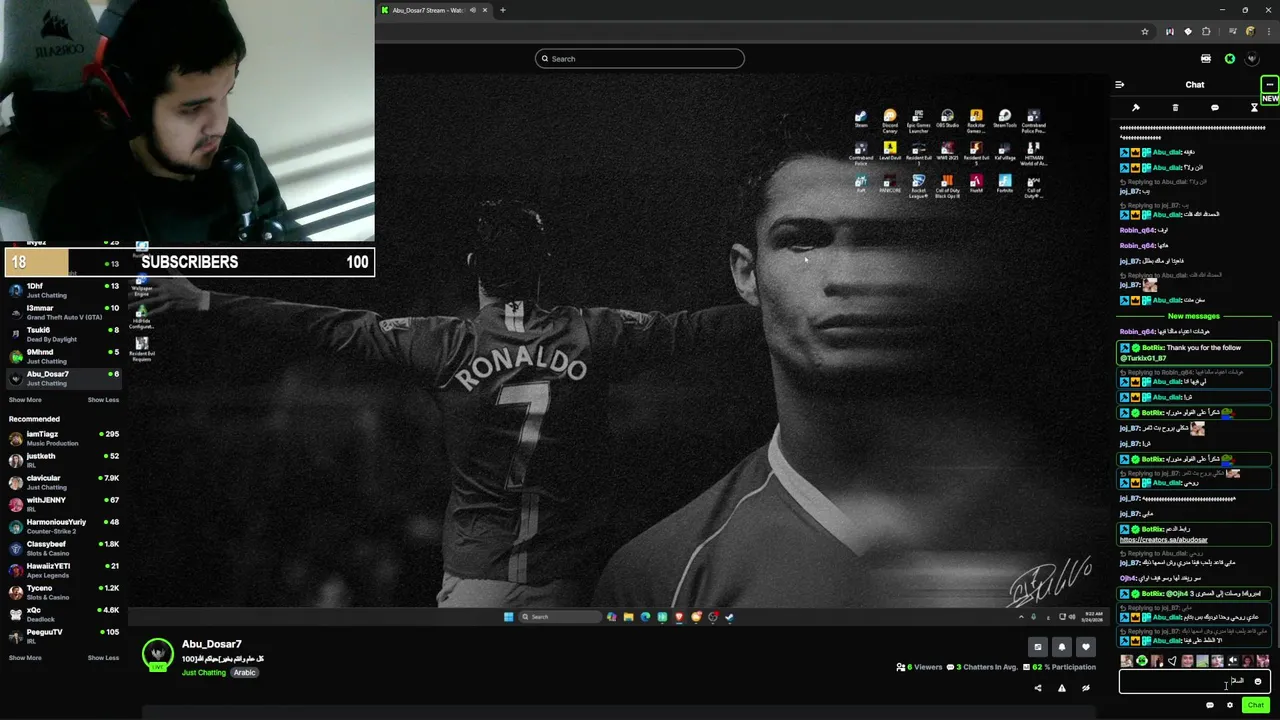Collapse following list with Show Less
This screenshot has width=1280, height=720.
(x=103, y=400)
